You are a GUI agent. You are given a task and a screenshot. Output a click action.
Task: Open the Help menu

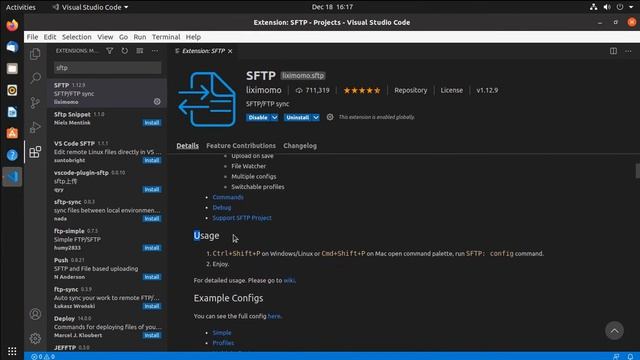[193, 37]
